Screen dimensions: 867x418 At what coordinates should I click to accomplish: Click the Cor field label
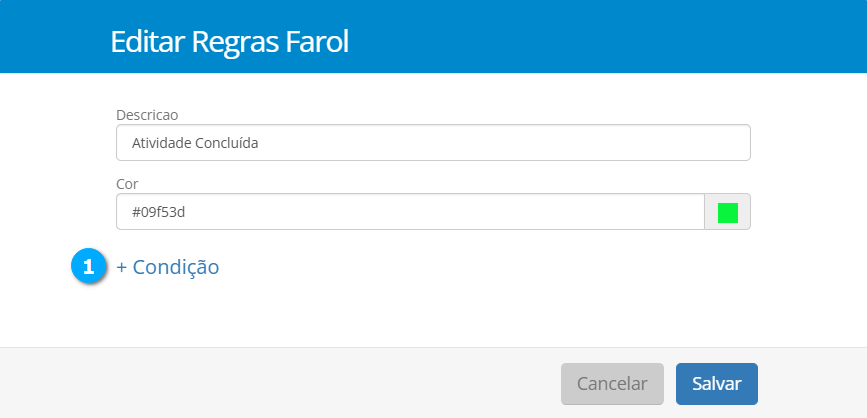127,184
